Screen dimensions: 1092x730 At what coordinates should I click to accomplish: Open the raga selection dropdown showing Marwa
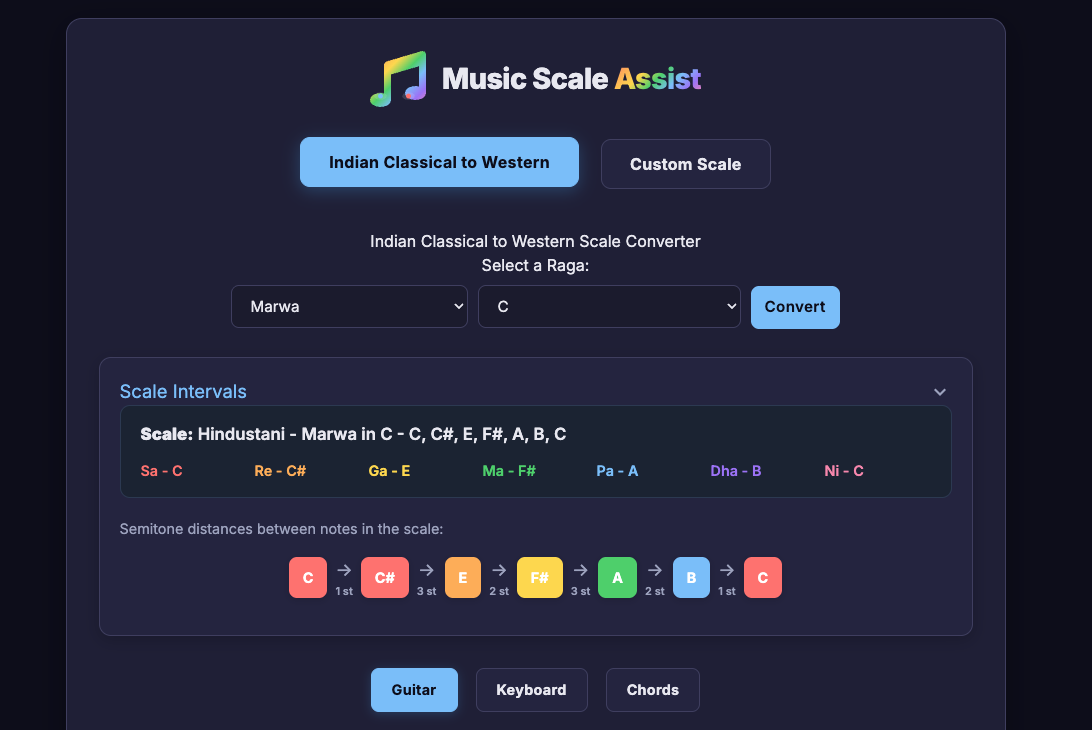[349, 306]
